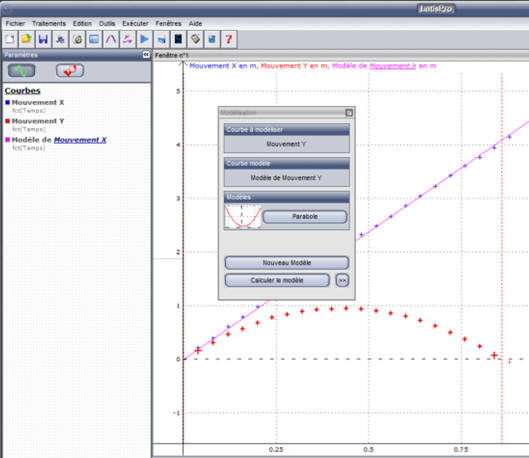Image resolution: width=529 pixels, height=458 pixels.
Task: Open the Aide menu
Action: (195, 24)
